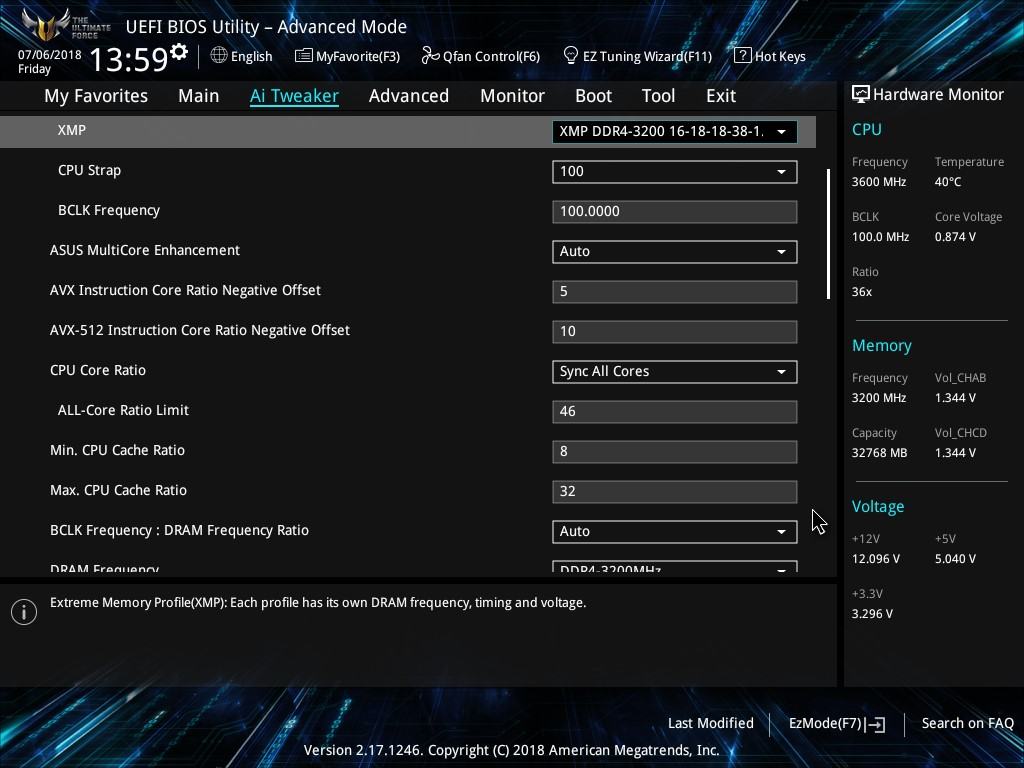Click CPU temperature value 40°C
Image resolution: width=1024 pixels, height=768 pixels.
click(948, 182)
